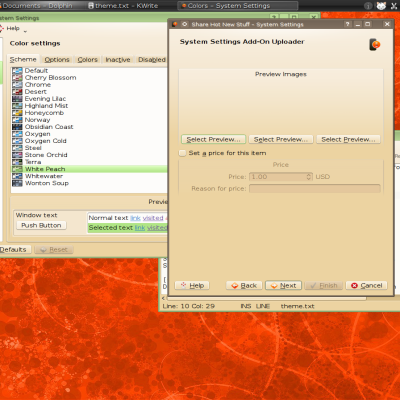Open the system tray info icon
Image resolution: width=400 pixels, height=400 pixels.
coord(368,6)
